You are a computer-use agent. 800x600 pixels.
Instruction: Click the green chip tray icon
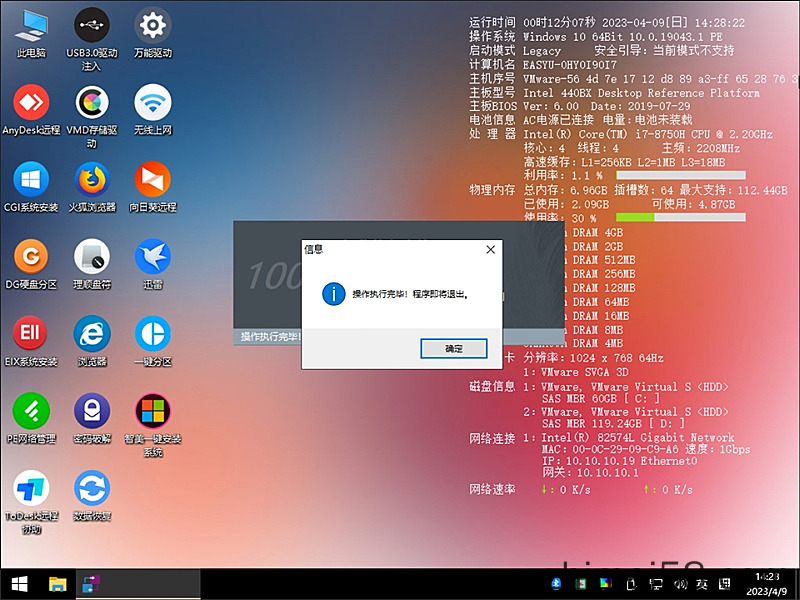coord(581,584)
